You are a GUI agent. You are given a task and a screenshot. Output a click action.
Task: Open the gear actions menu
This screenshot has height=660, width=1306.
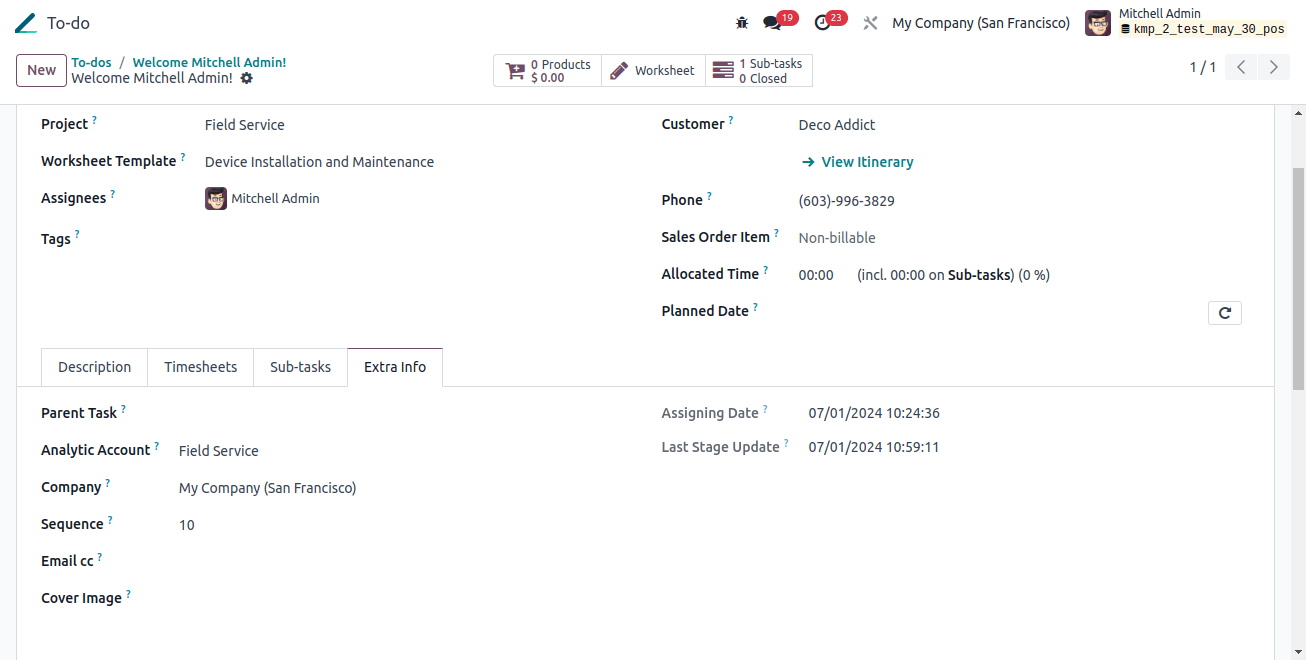coord(247,78)
